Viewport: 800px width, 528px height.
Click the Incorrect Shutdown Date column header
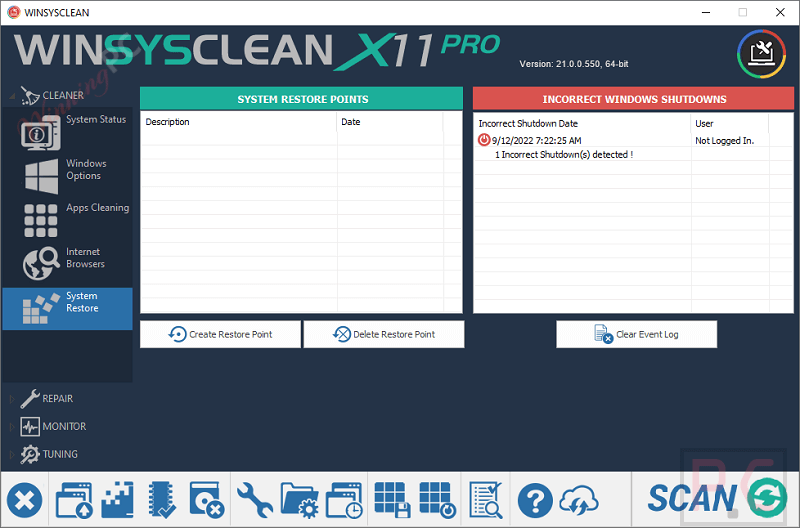coord(583,123)
